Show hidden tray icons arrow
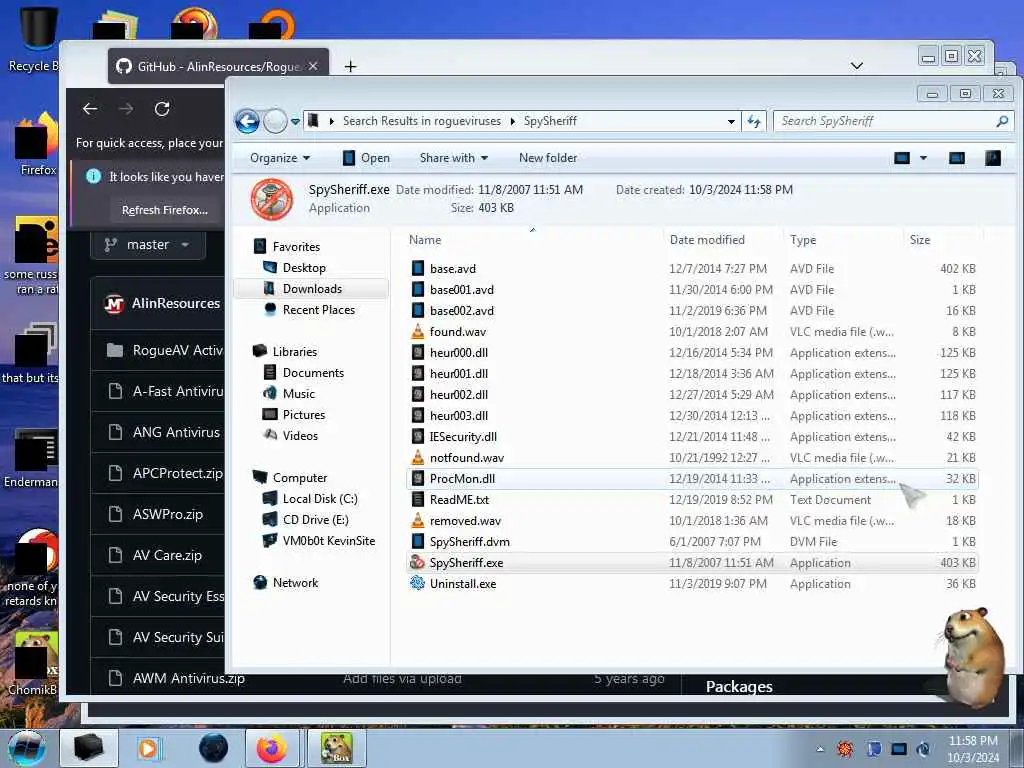This screenshot has height=768, width=1024. coord(820,749)
